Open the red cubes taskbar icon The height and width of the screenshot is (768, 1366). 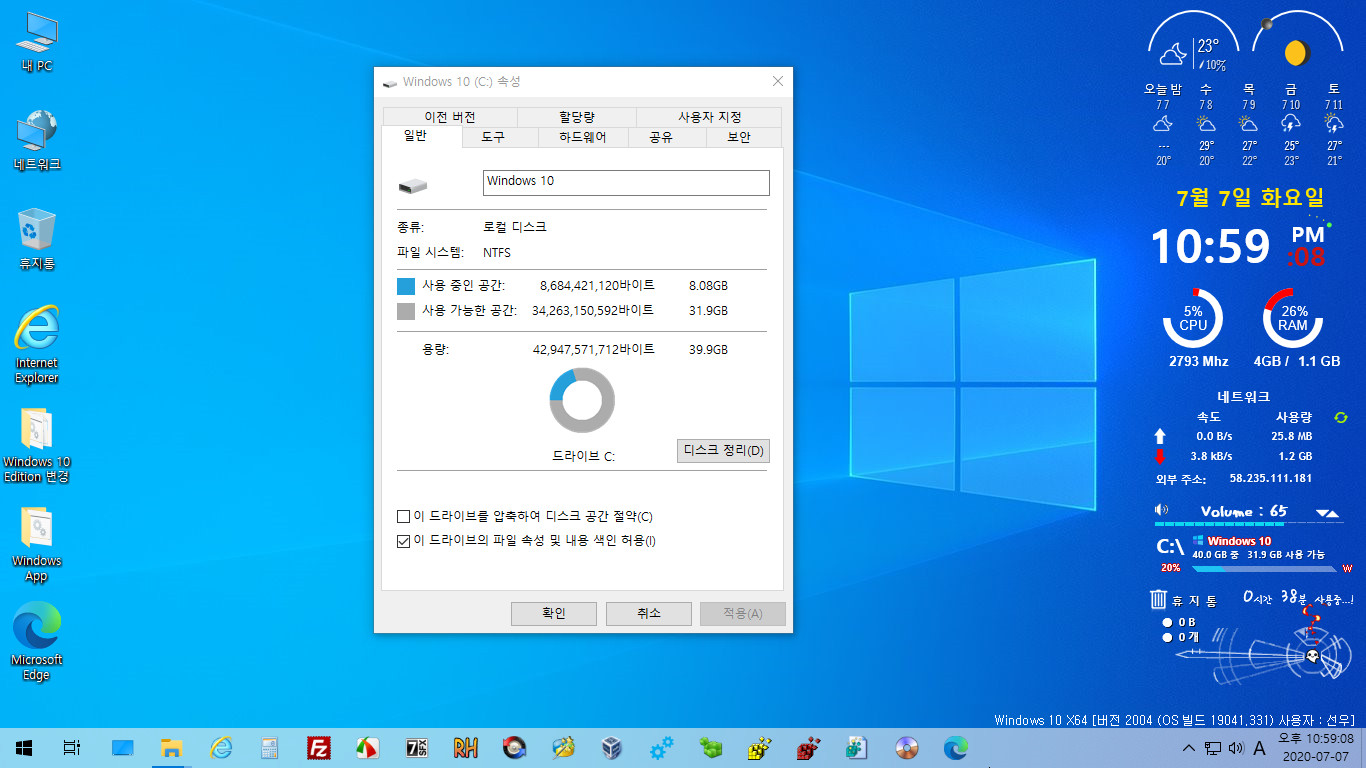click(x=809, y=747)
